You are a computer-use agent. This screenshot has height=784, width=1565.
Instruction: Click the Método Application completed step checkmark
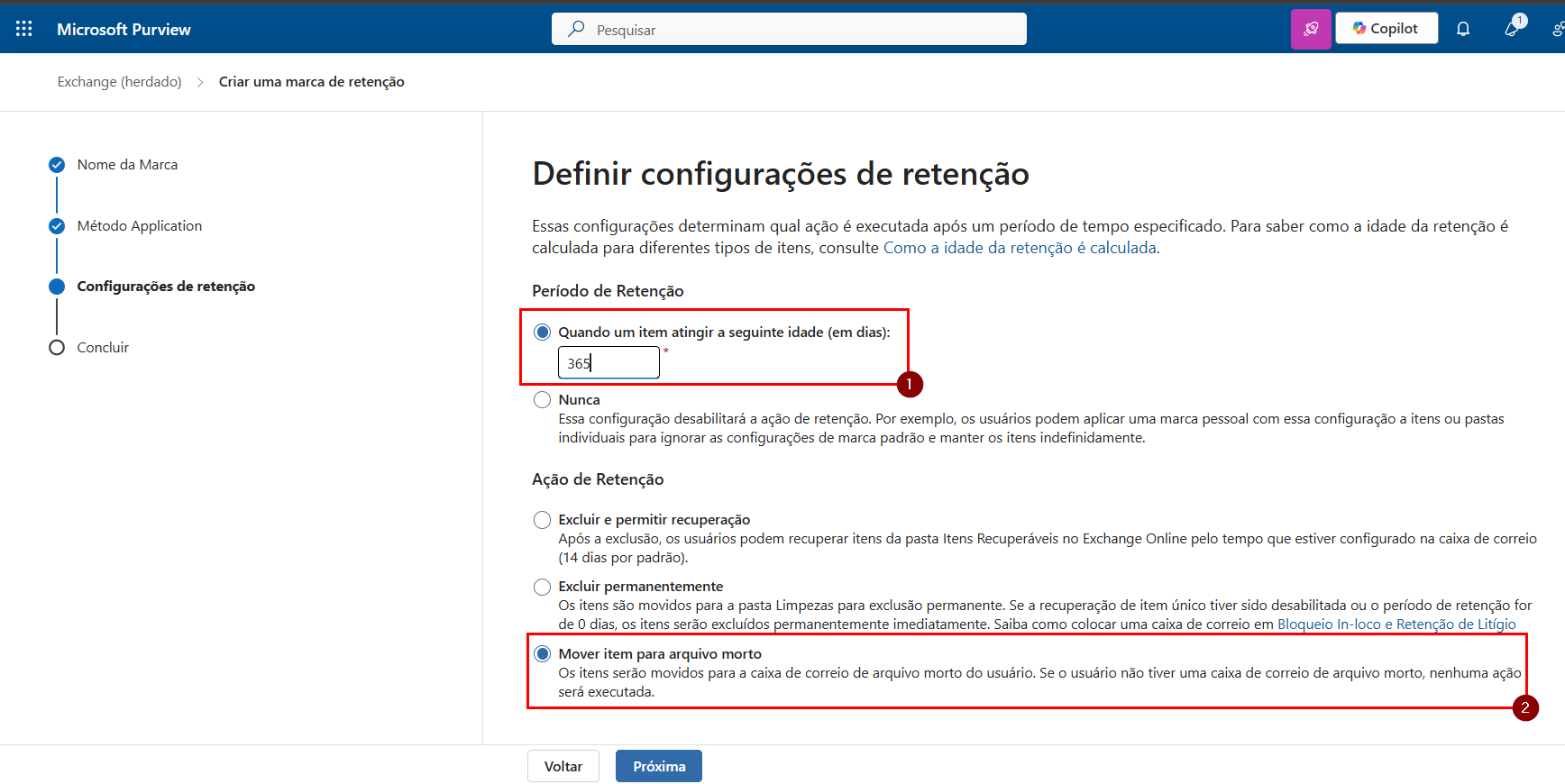tap(57, 226)
